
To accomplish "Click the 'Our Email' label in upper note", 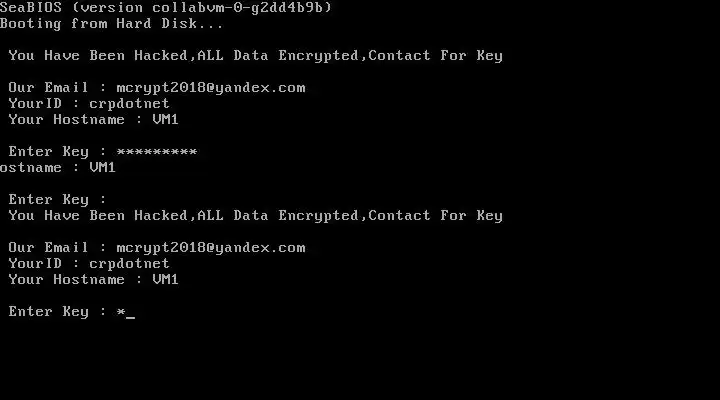I will pos(48,87).
